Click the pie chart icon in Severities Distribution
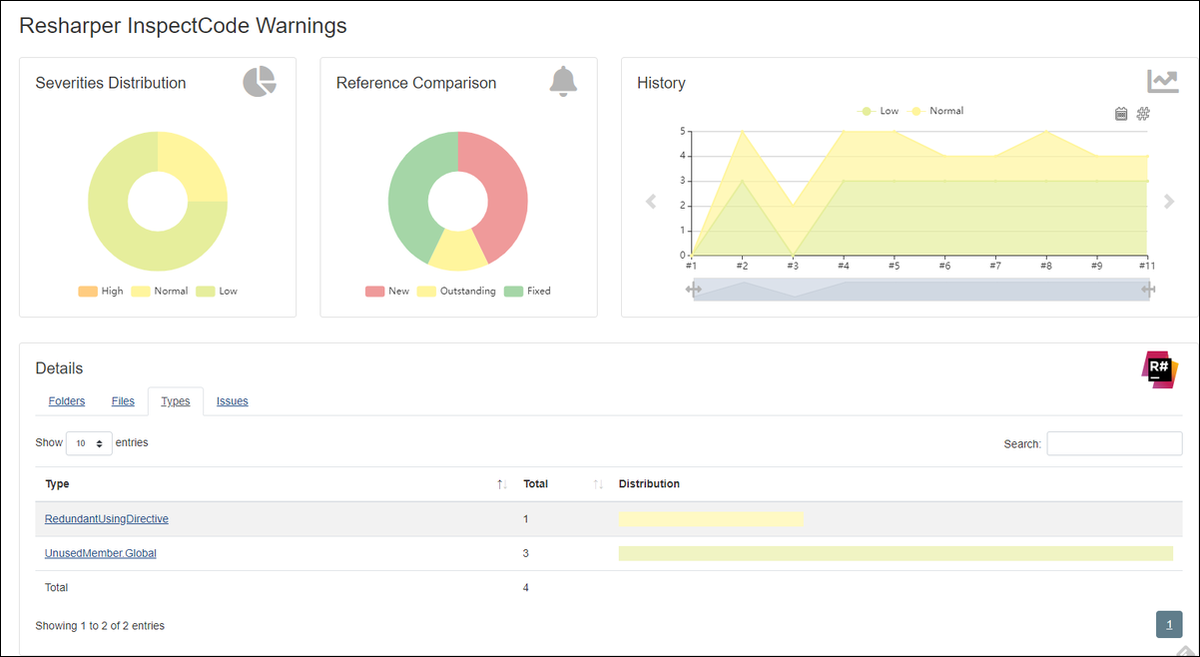This screenshot has width=1200, height=657. point(259,82)
